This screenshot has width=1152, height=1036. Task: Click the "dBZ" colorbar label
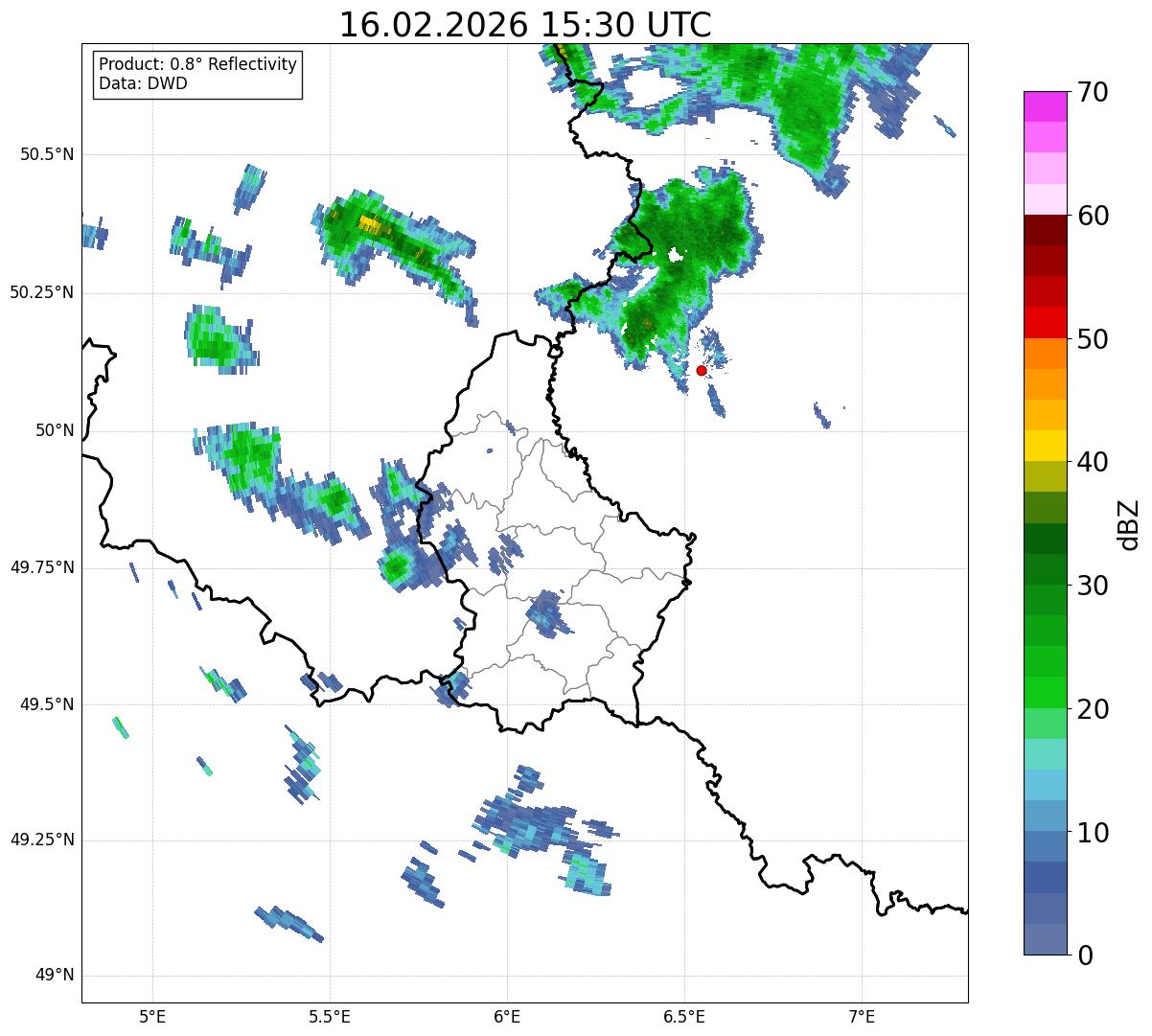pyautogui.click(x=1129, y=523)
